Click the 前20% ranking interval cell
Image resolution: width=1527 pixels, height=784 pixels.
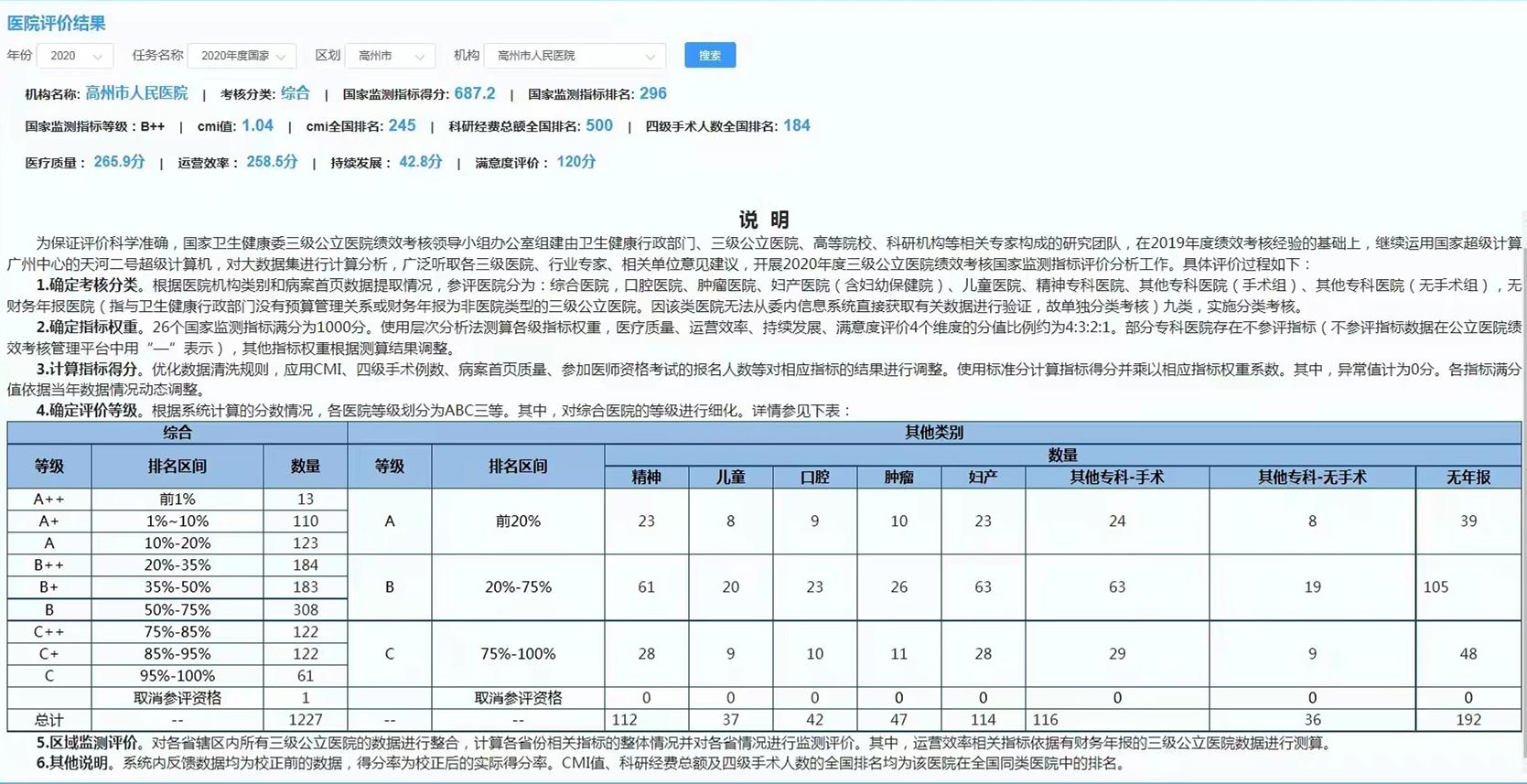pyautogui.click(x=518, y=521)
